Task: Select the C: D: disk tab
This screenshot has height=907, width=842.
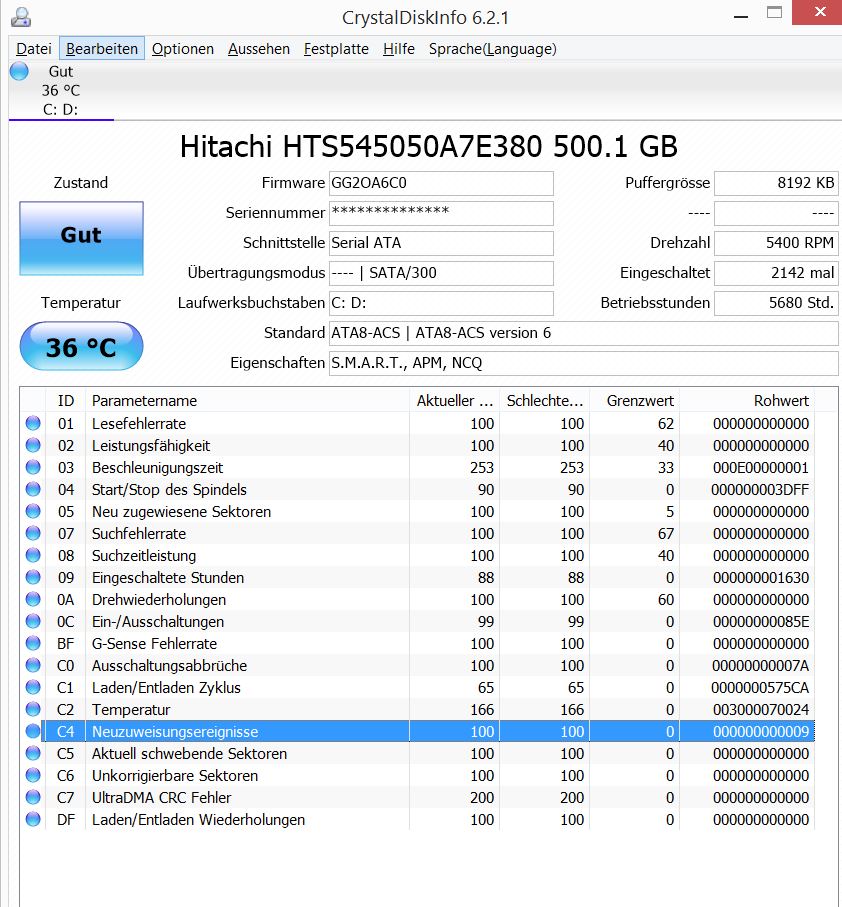Action: (61, 90)
